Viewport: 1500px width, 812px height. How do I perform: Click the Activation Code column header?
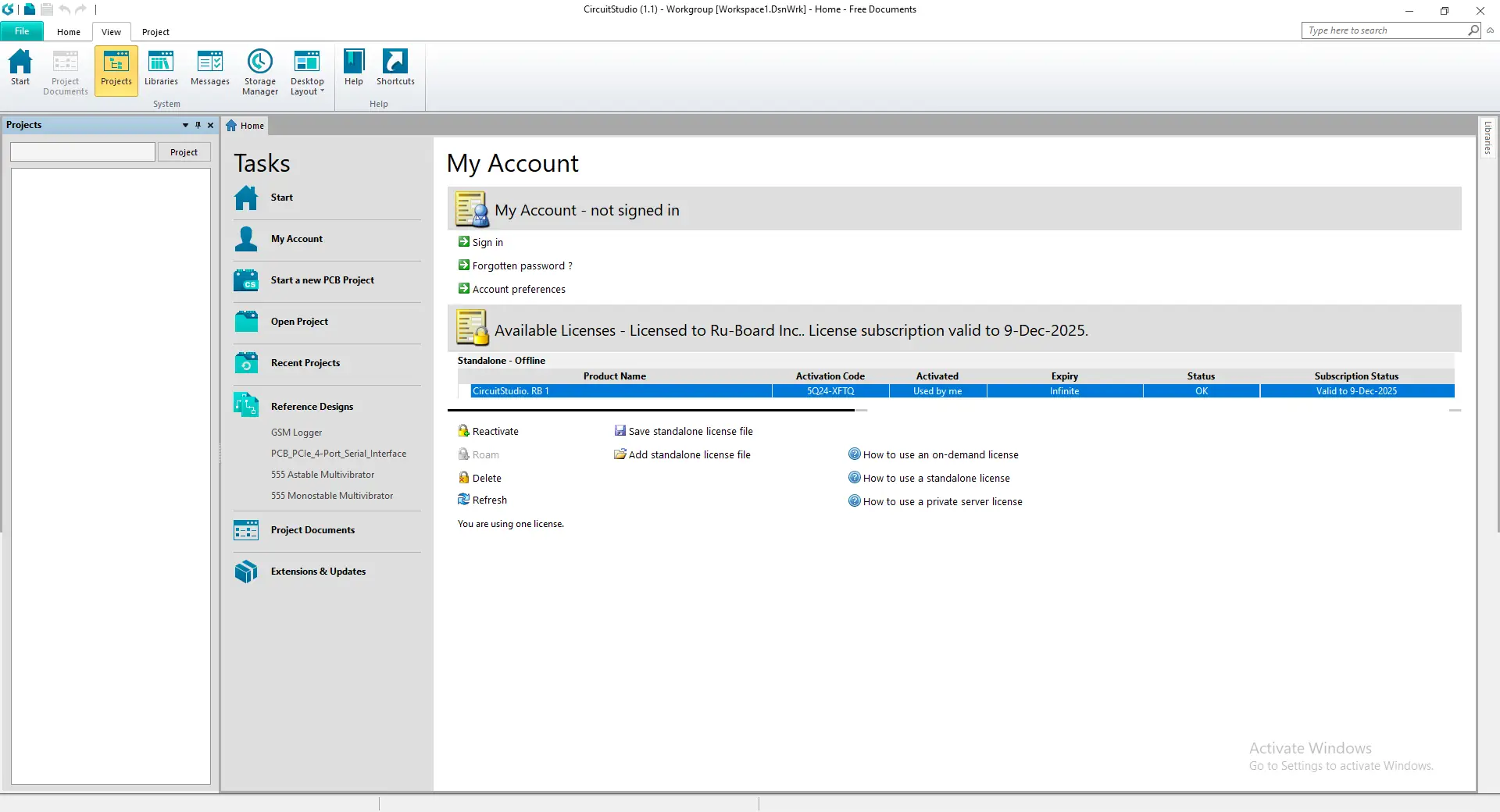[x=830, y=376]
